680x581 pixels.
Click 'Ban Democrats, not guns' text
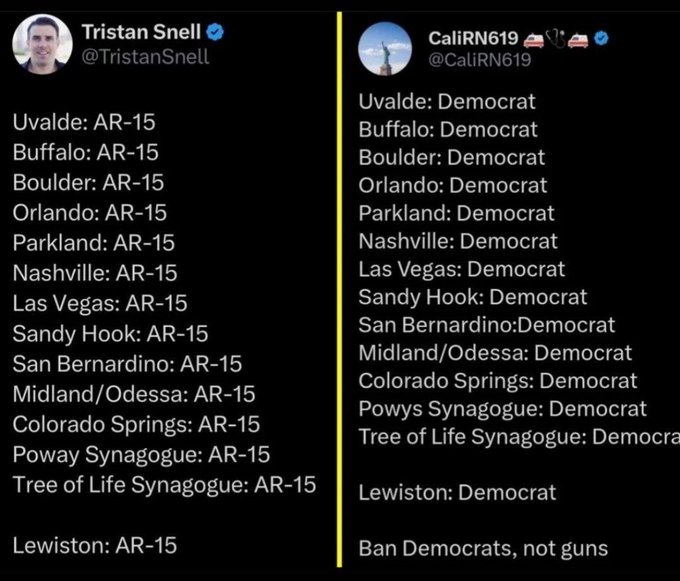483,548
